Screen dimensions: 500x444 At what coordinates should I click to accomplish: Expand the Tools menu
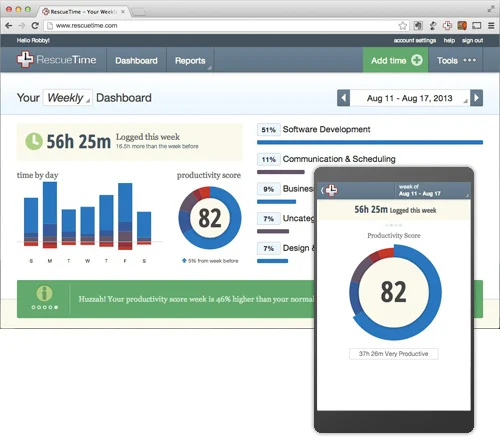point(456,60)
